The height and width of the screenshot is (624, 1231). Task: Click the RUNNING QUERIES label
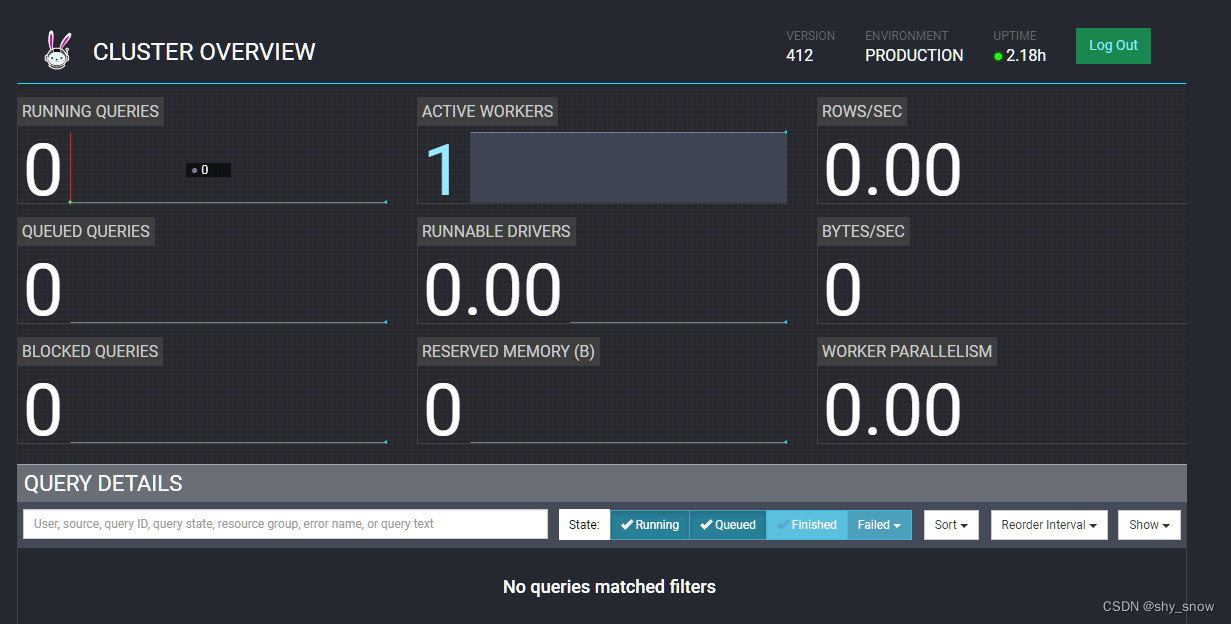point(90,111)
